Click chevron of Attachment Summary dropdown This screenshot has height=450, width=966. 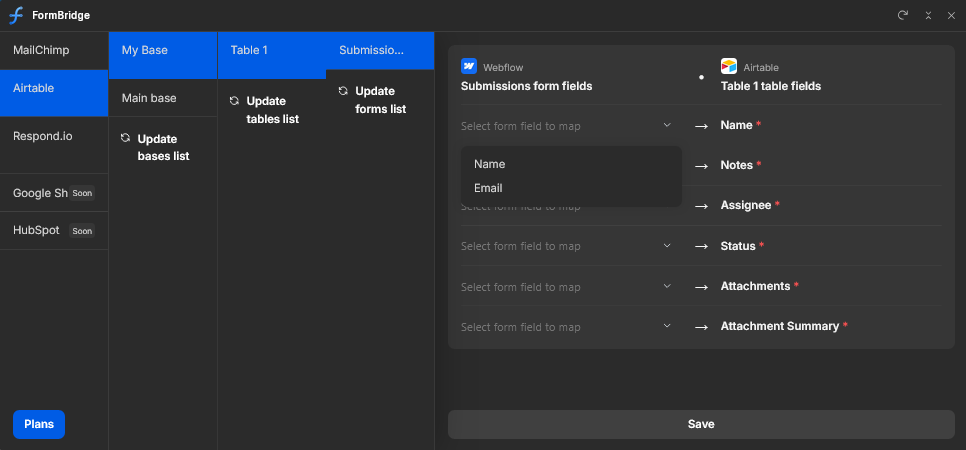[x=667, y=326]
